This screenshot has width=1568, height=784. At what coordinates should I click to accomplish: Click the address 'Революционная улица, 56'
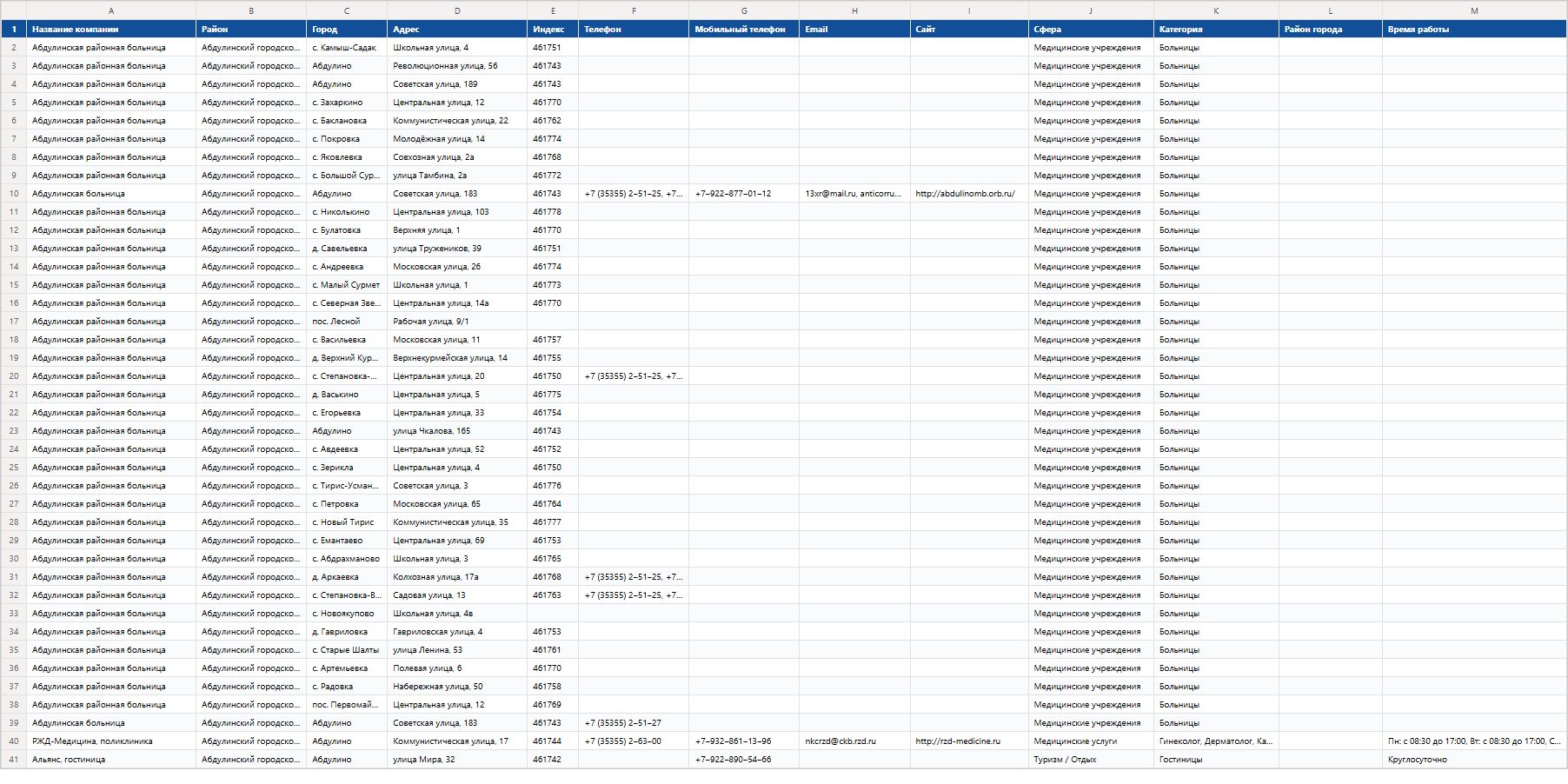[x=457, y=66]
